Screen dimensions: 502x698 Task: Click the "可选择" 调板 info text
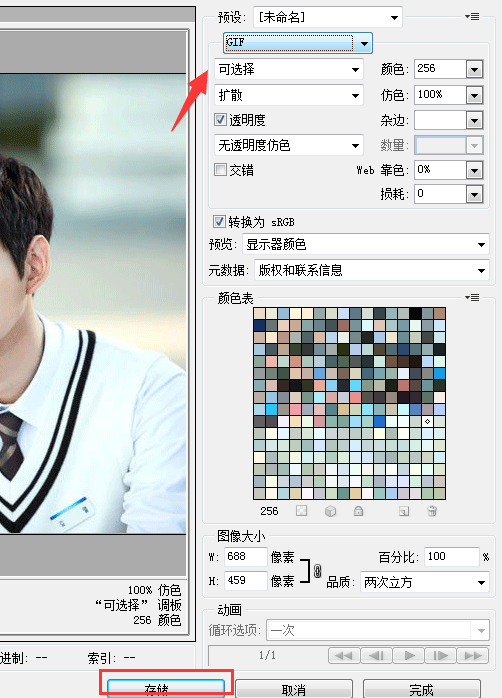coord(138,605)
